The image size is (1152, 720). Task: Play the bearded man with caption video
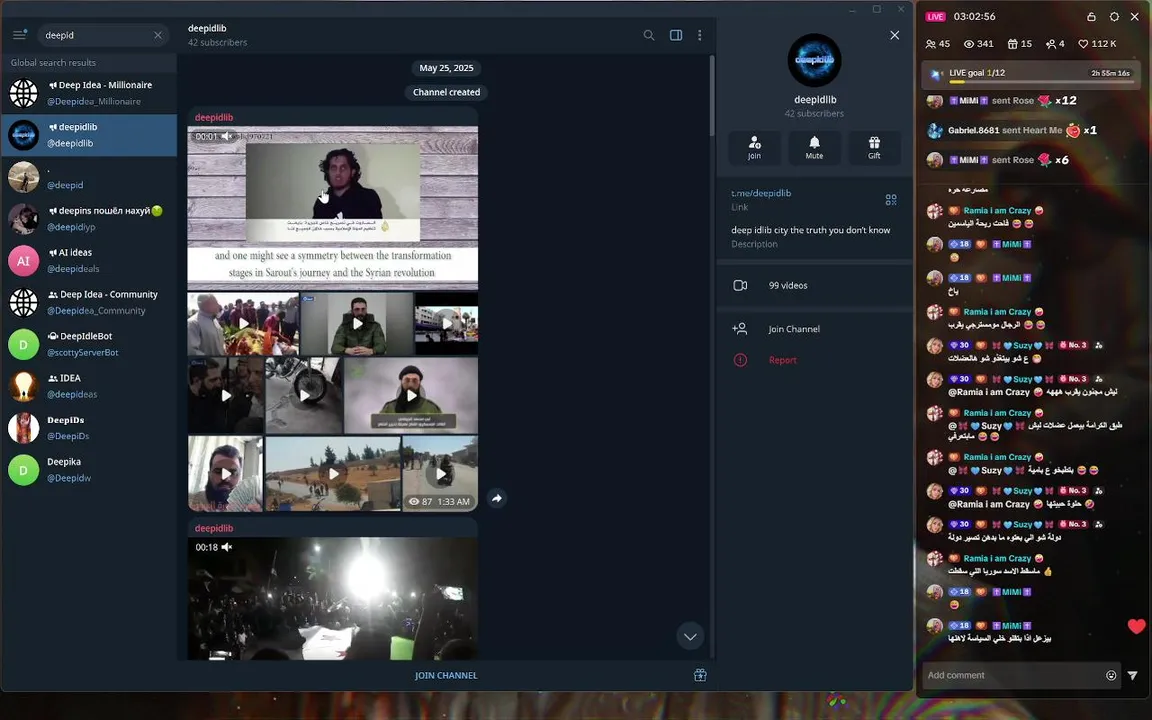tap(411, 395)
